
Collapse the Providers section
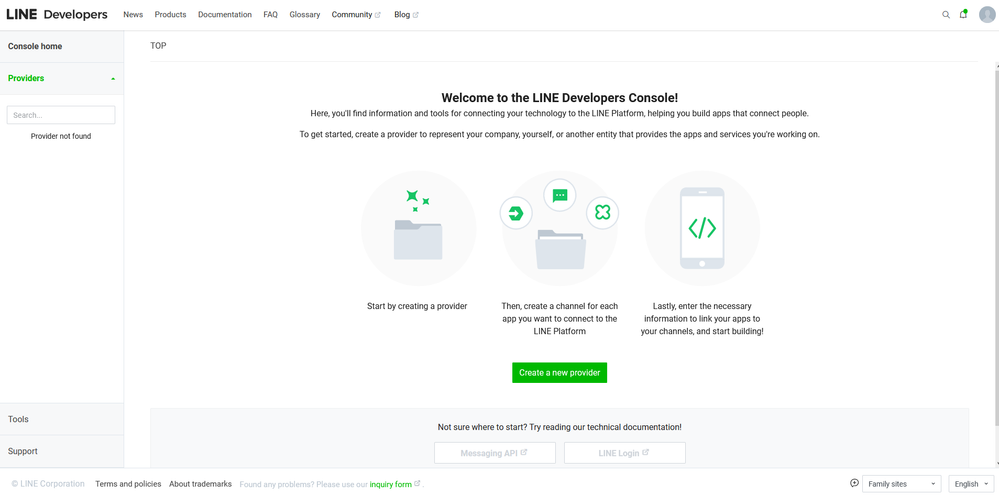tap(62, 78)
